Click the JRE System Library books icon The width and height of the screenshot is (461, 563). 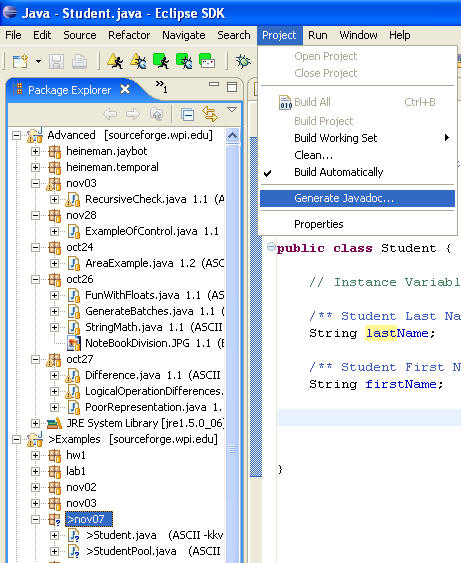[x=55, y=423]
